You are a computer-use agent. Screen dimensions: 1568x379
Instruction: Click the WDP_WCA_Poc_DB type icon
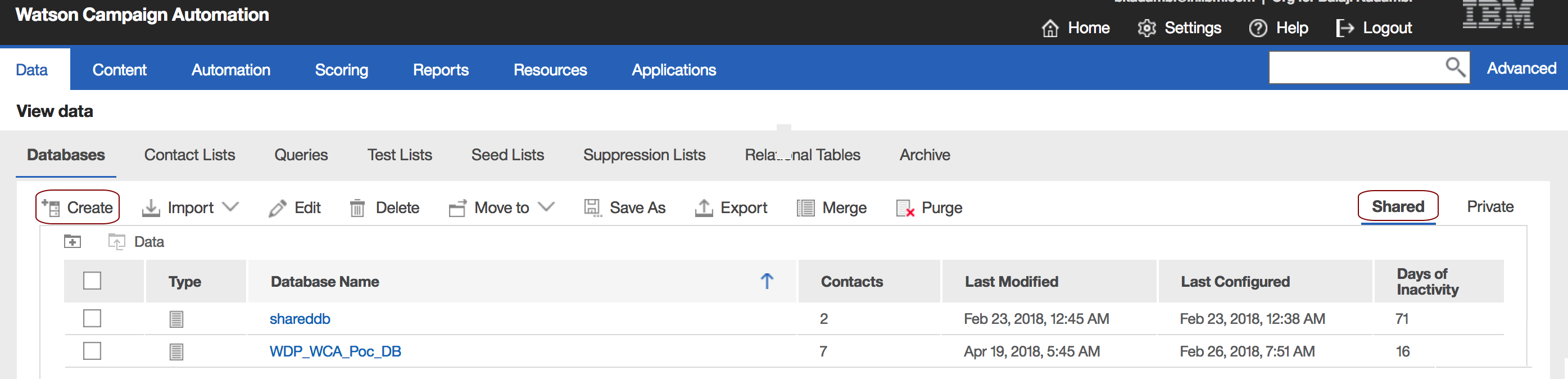(176, 351)
